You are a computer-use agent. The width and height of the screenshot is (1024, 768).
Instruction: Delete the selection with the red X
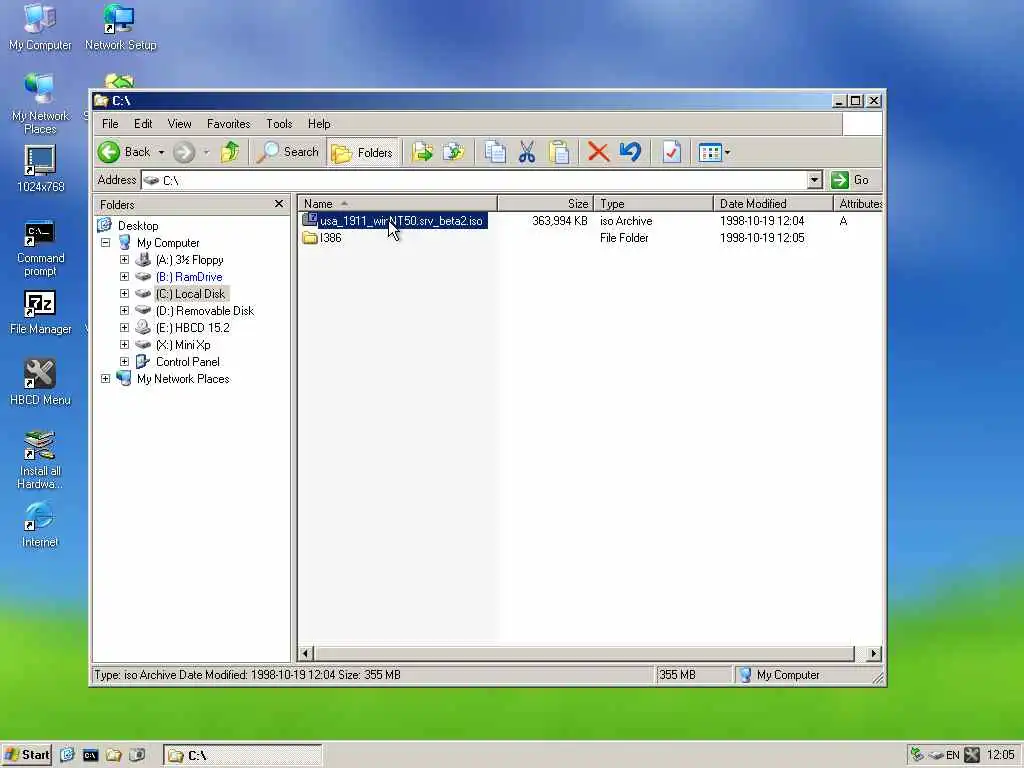[x=598, y=153]
